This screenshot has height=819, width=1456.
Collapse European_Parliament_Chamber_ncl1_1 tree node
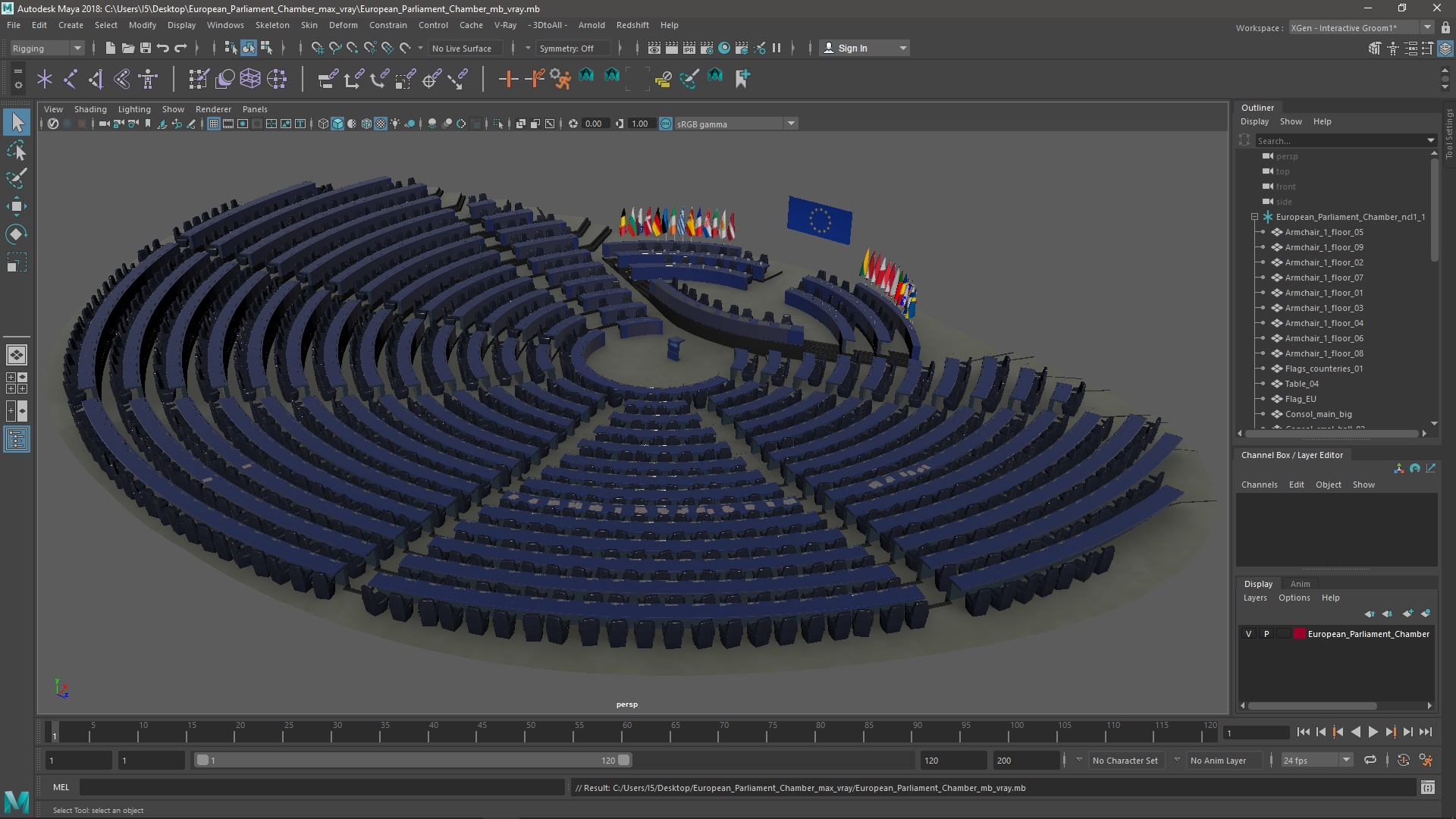(x=1255, y=217)
